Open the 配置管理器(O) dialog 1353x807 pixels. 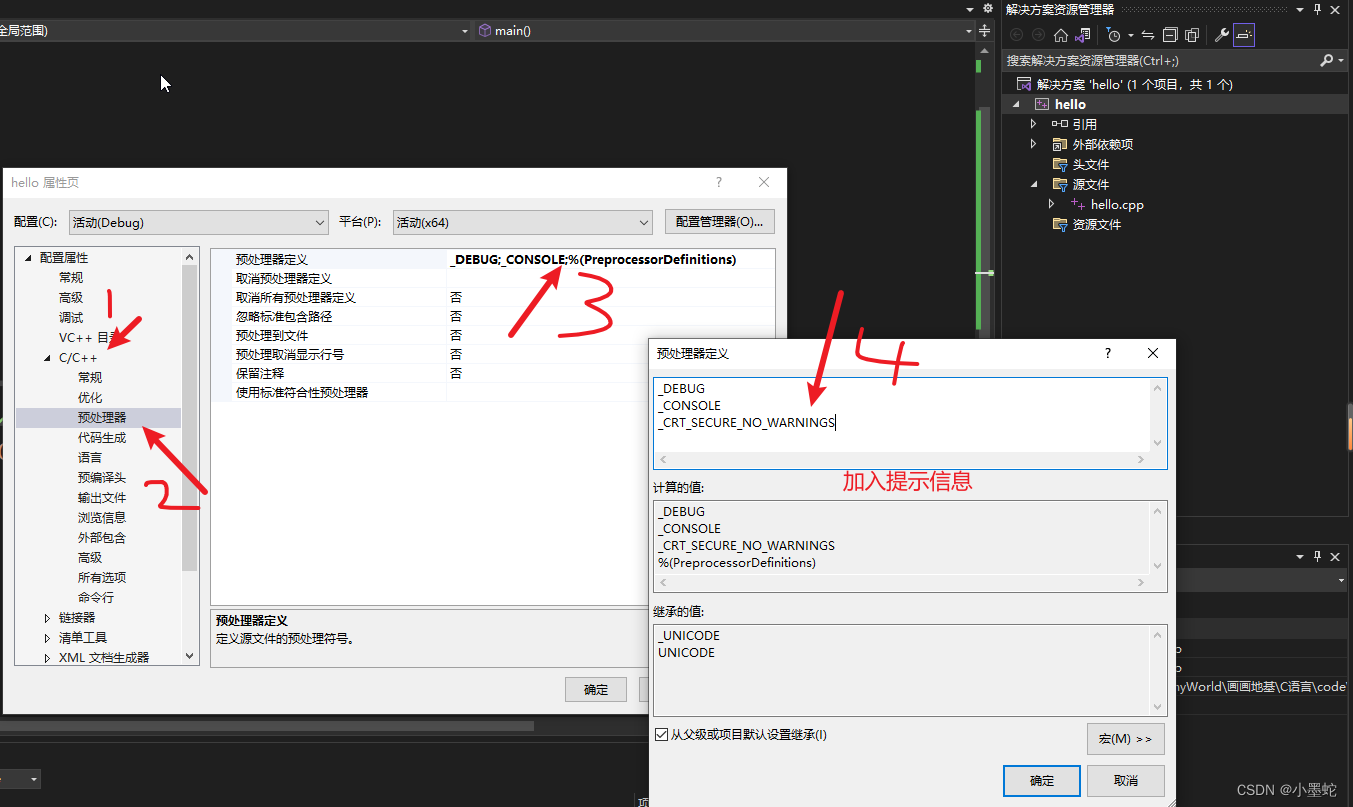(x=719, y=222)
